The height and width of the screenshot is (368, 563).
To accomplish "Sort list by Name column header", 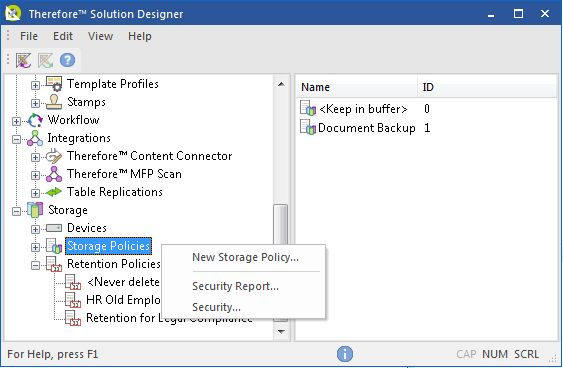I will coord(357,87).
